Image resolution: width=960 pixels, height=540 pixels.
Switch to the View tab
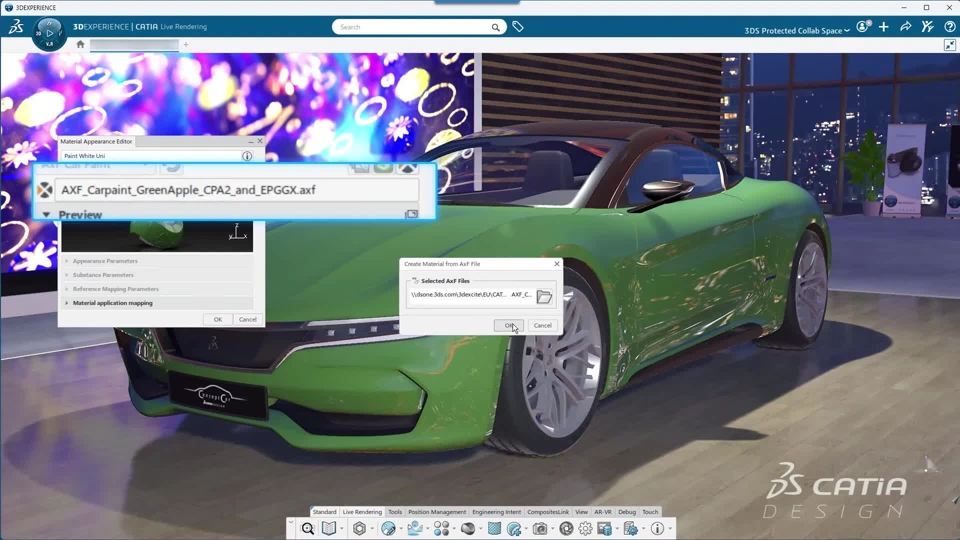581,512
